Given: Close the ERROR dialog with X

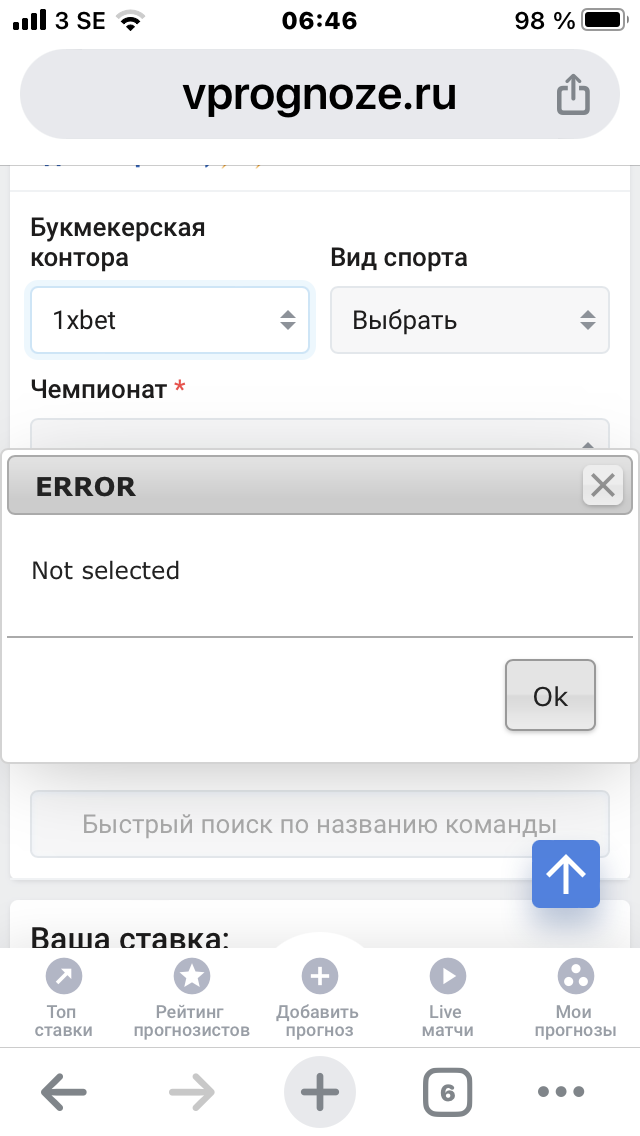Looking at the screenshot, I should (x=602, y=486).
